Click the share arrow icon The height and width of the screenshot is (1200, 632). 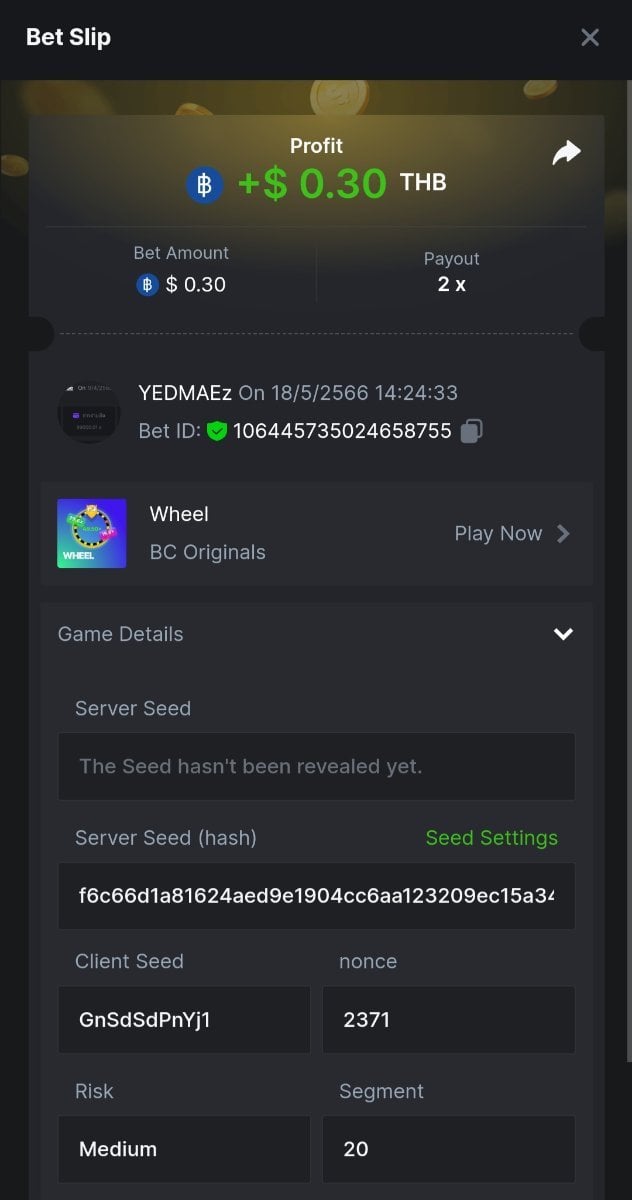tap(566, 153)
